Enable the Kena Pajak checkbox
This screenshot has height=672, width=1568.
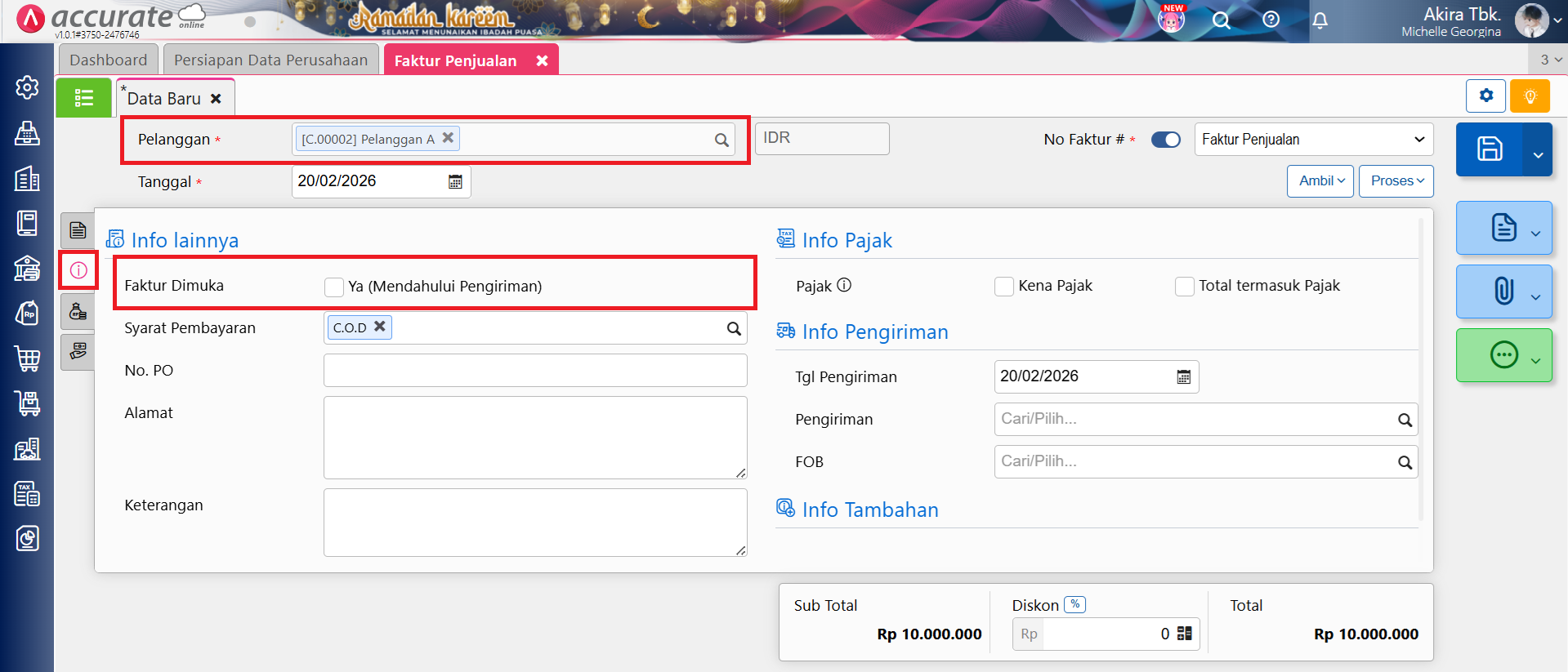1003,287
